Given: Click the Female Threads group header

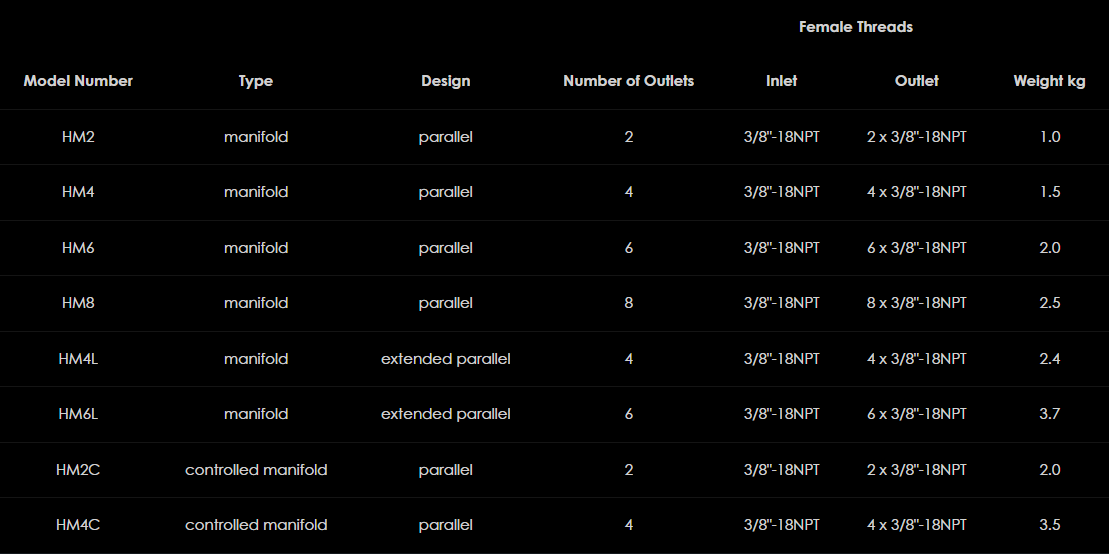Looking at the screenshot, I should 855,27.
